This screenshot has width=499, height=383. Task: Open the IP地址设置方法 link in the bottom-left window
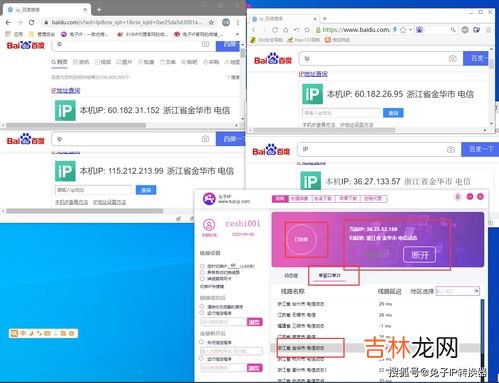[109, 202]
